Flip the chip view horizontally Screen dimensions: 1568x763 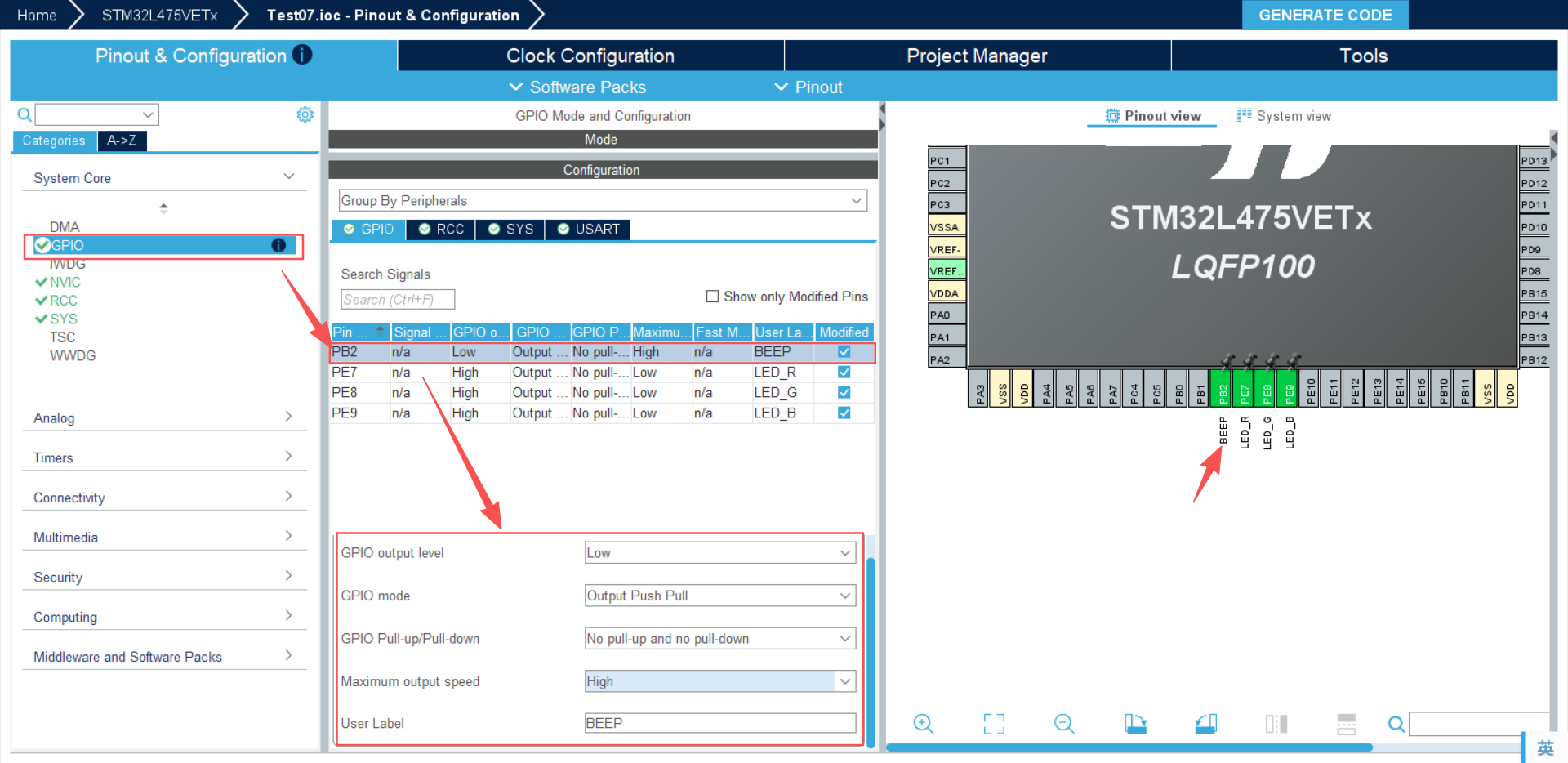click(x=1276, y=724)
